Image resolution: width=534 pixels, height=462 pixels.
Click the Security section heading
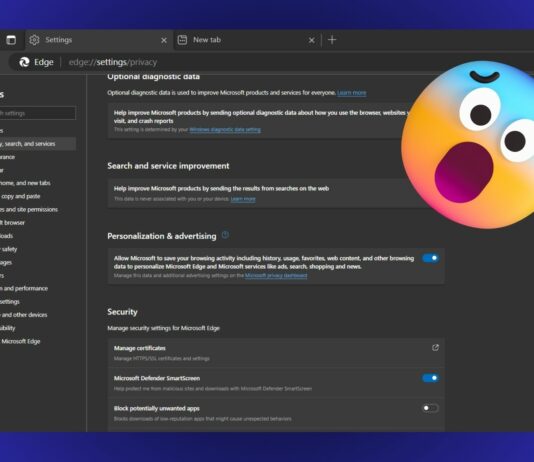[x=122, y=312]
